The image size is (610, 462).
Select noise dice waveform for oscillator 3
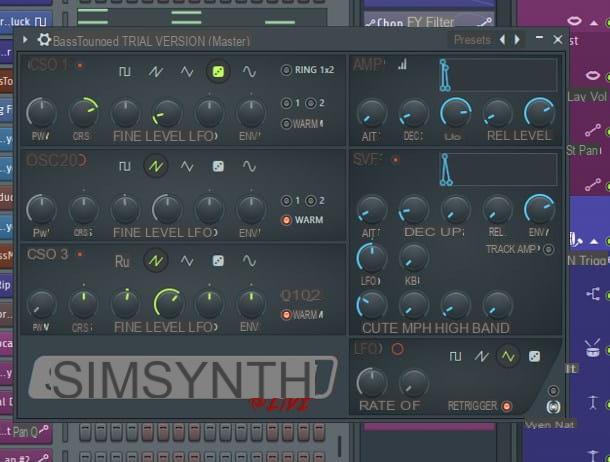pos(218,261)
